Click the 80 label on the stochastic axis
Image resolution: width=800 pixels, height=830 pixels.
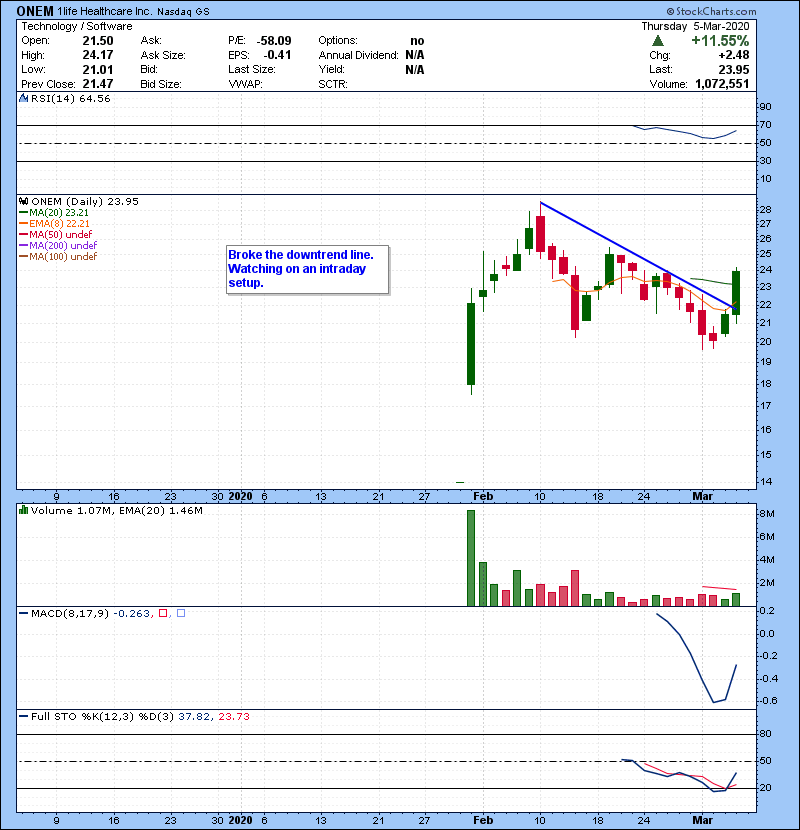[766, 734]
